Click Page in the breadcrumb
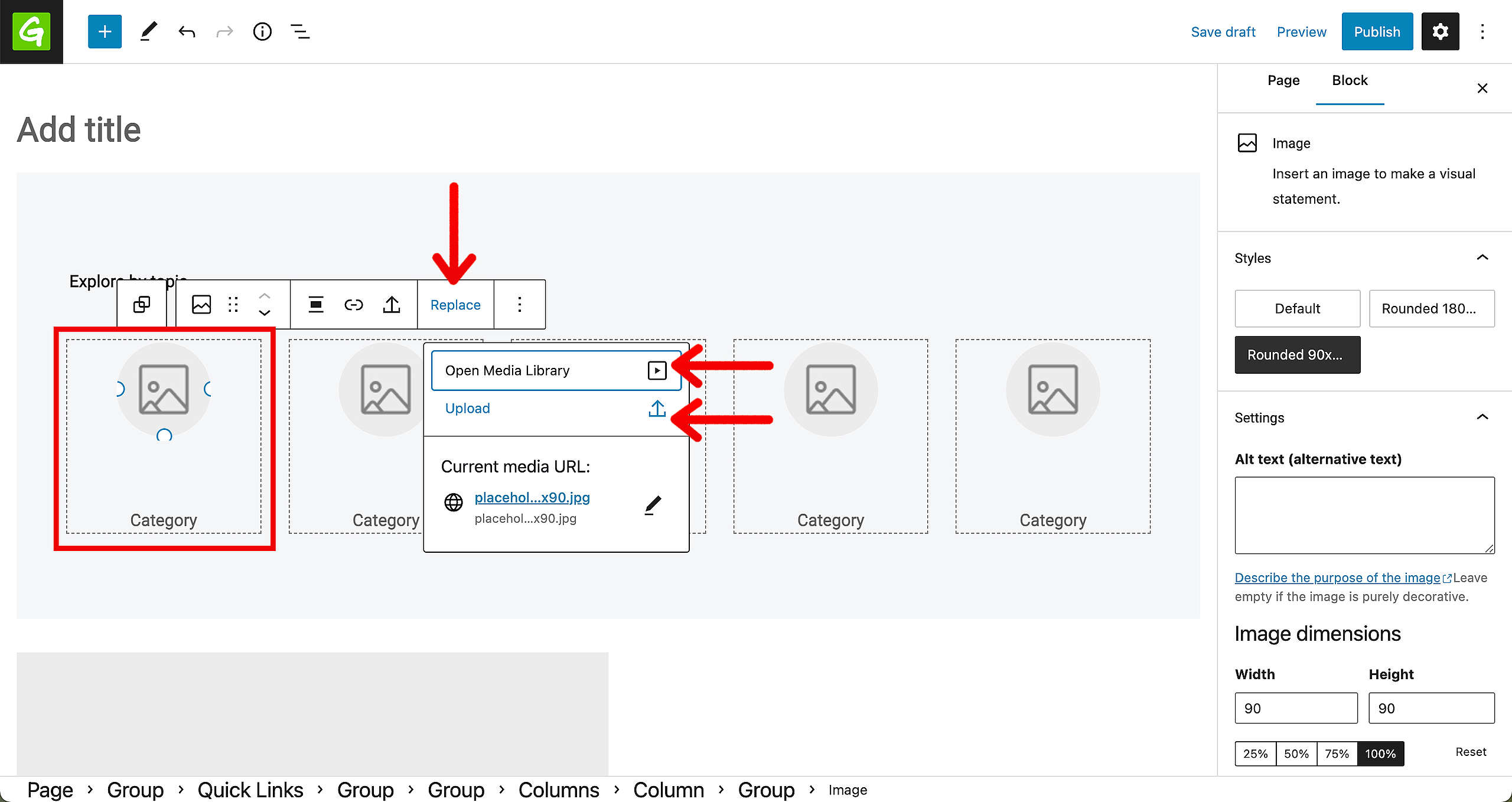This screenshot has height=802, width=1512. (x=50, y=790)
